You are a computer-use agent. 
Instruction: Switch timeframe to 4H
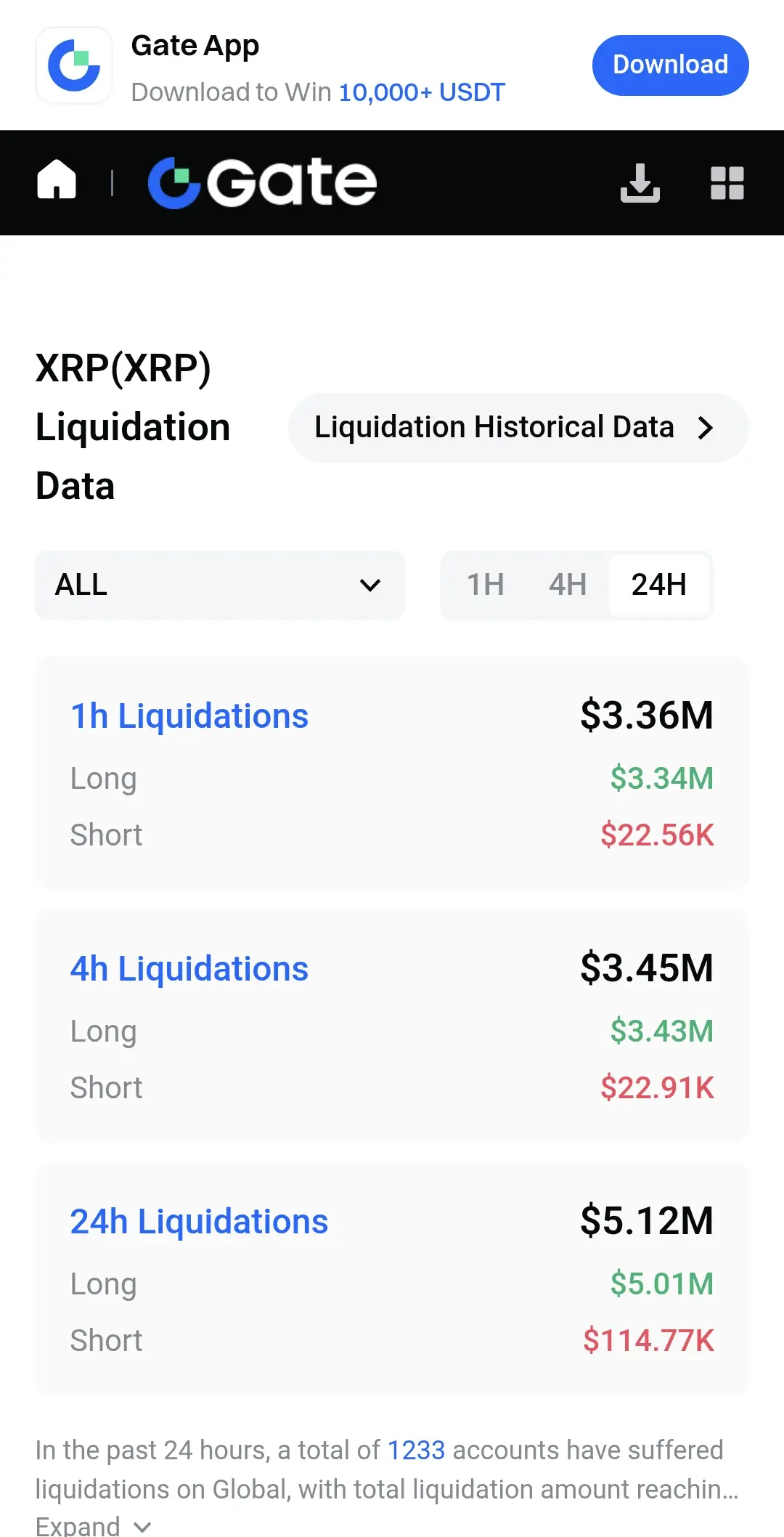pos(567,585)
